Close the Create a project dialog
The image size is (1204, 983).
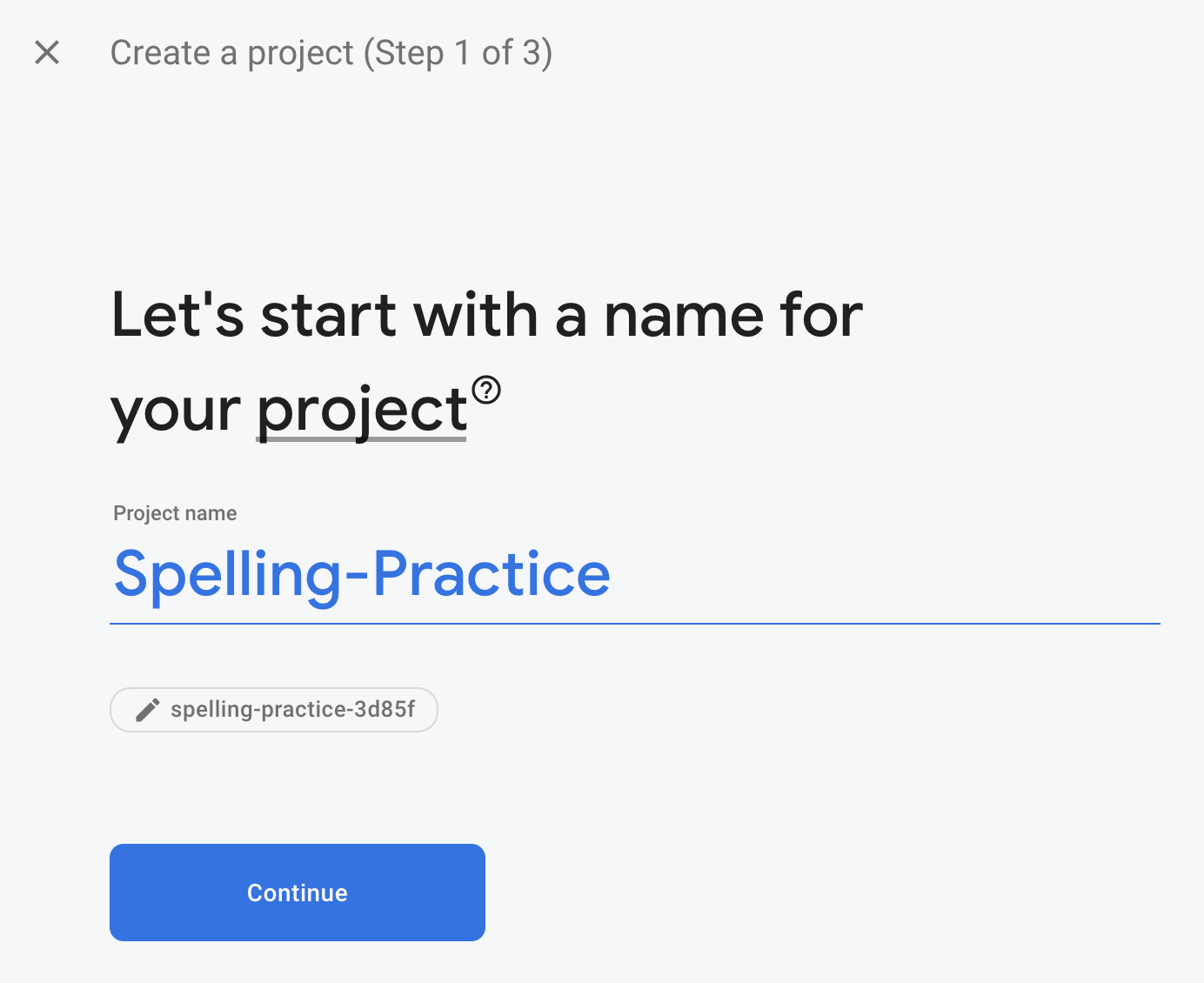coord(47,52)
